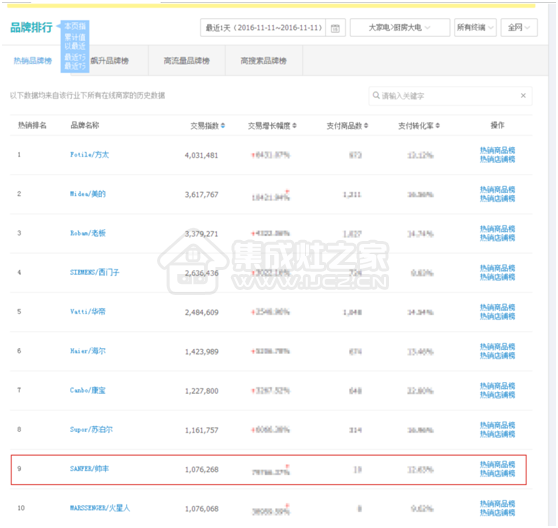Click the 热销排名 column header
558x528 pixels.
(x=32, y=125)
